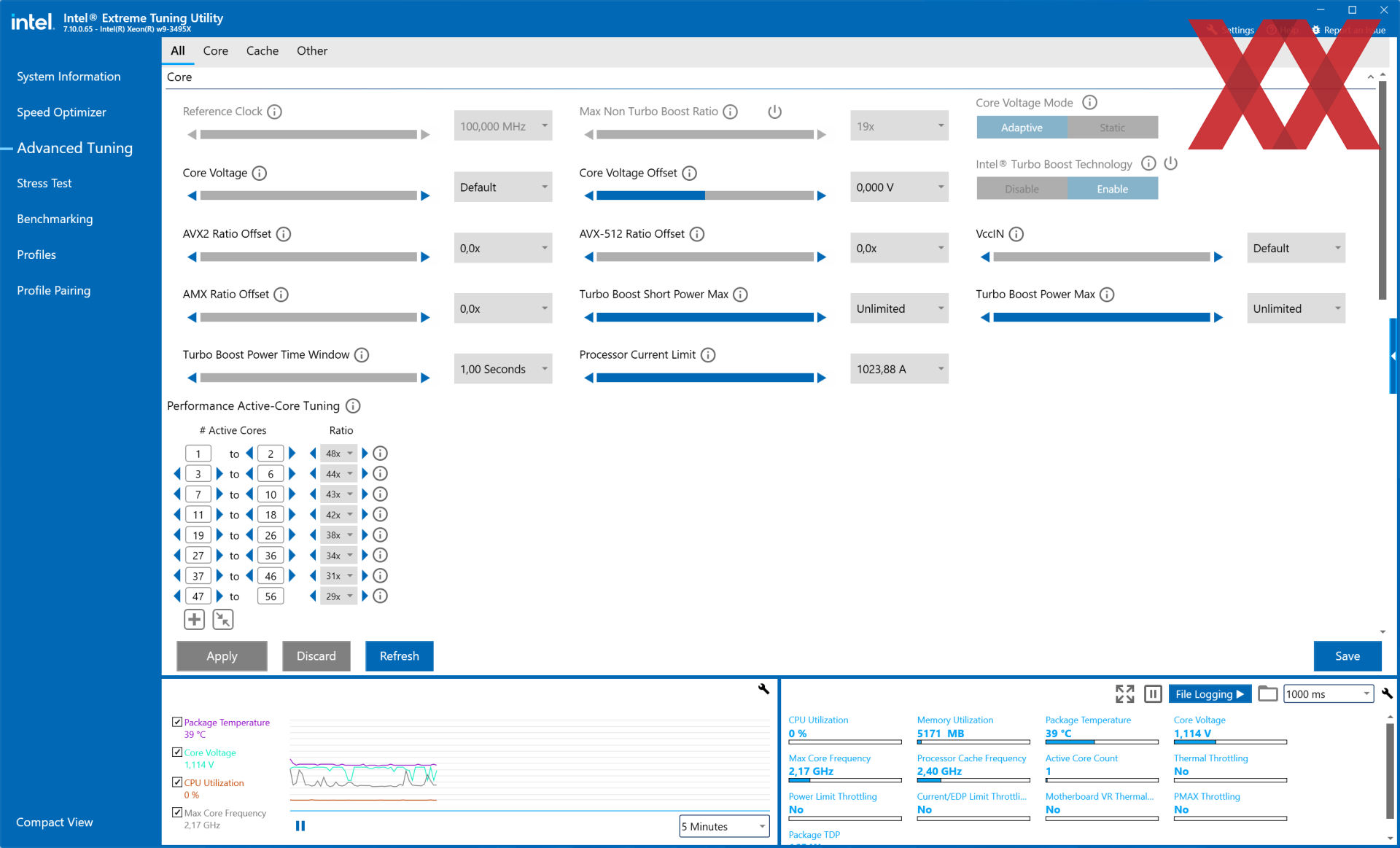Open Processor Current Limit 1023,88 A dropdown
This screenshot has height=848, width=1400.
click(x=899, y=370)
